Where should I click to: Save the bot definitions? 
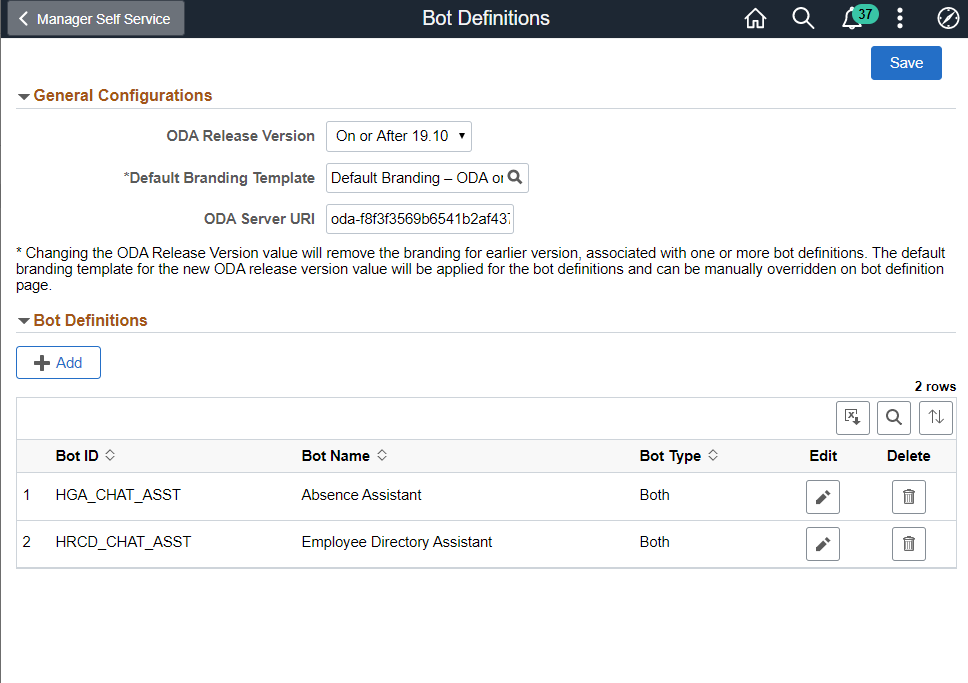pyautogui.click(x=906, y=63)
